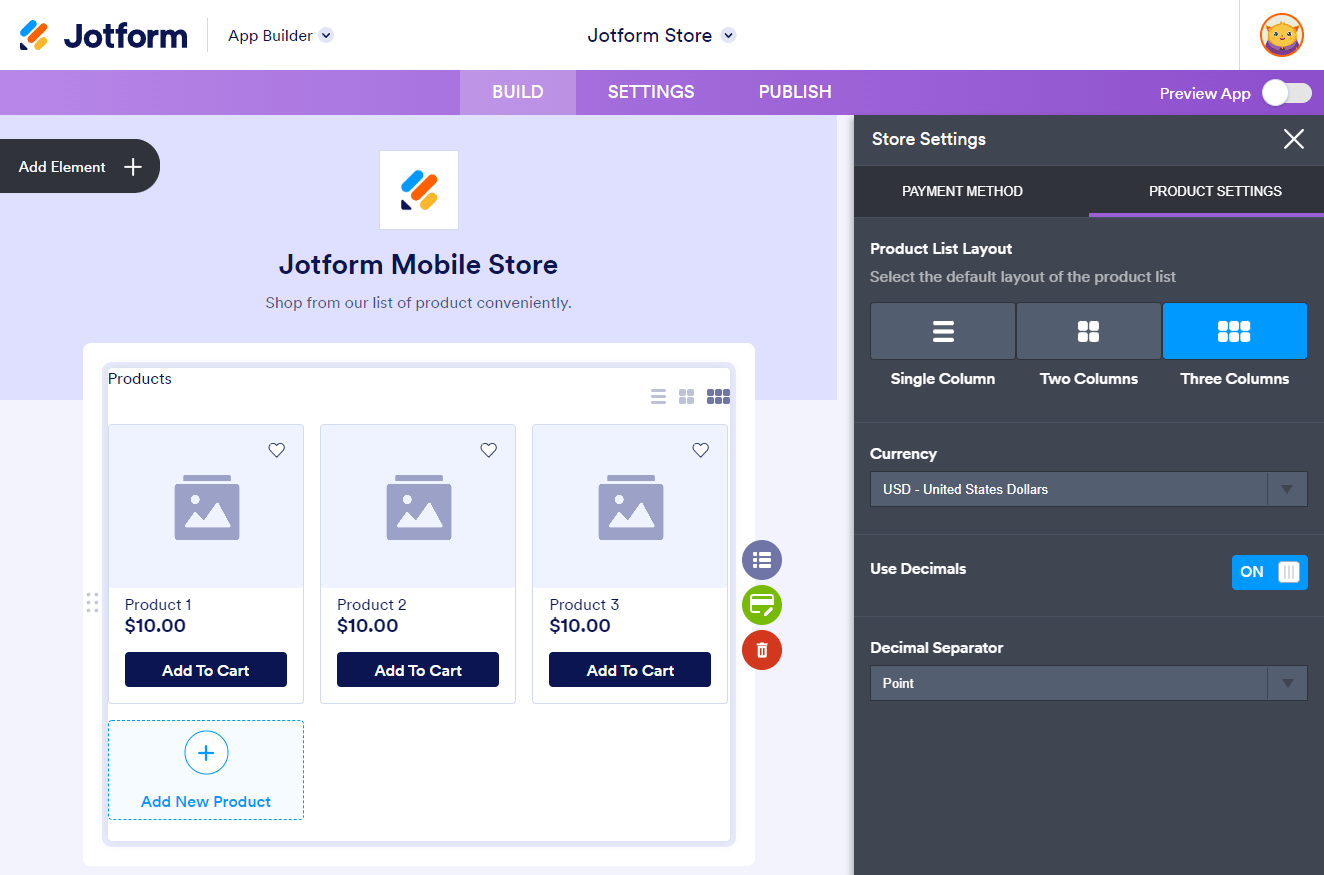Favorite Product 3 with the heart icon
1324x875 pixels.
701,450
